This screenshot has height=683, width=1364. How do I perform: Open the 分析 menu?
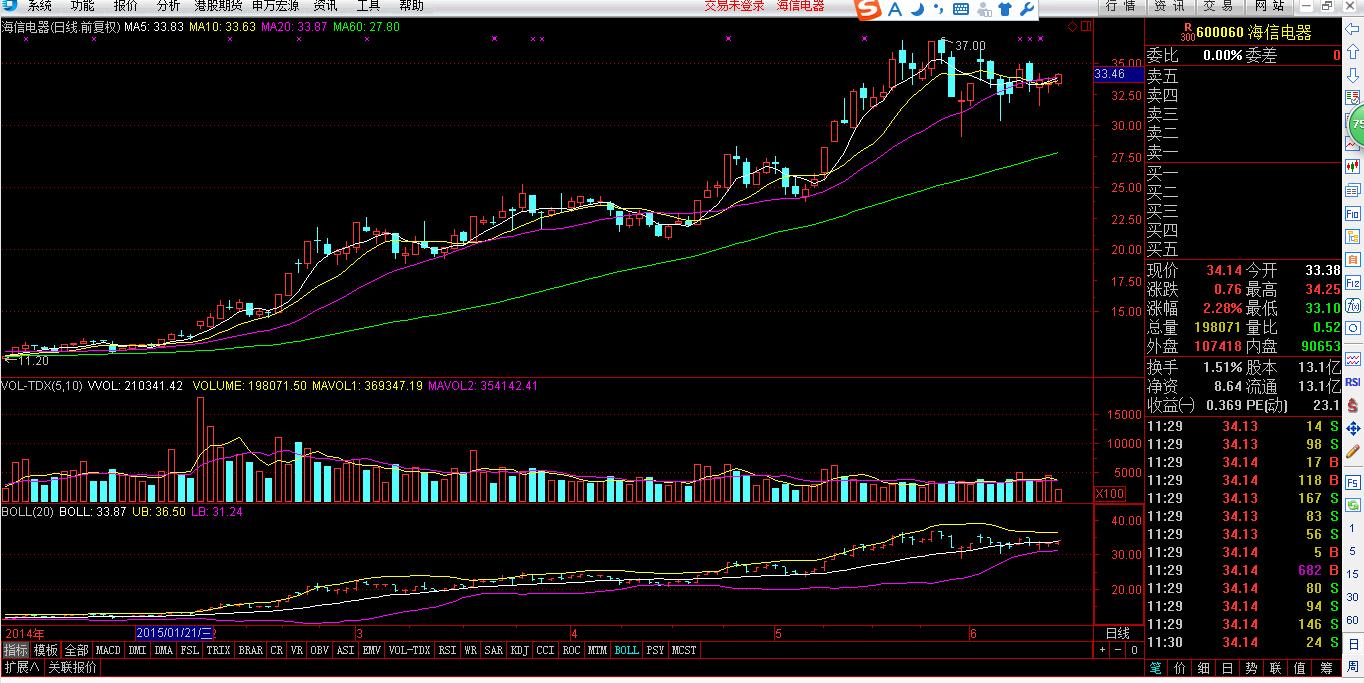point(168,6)
